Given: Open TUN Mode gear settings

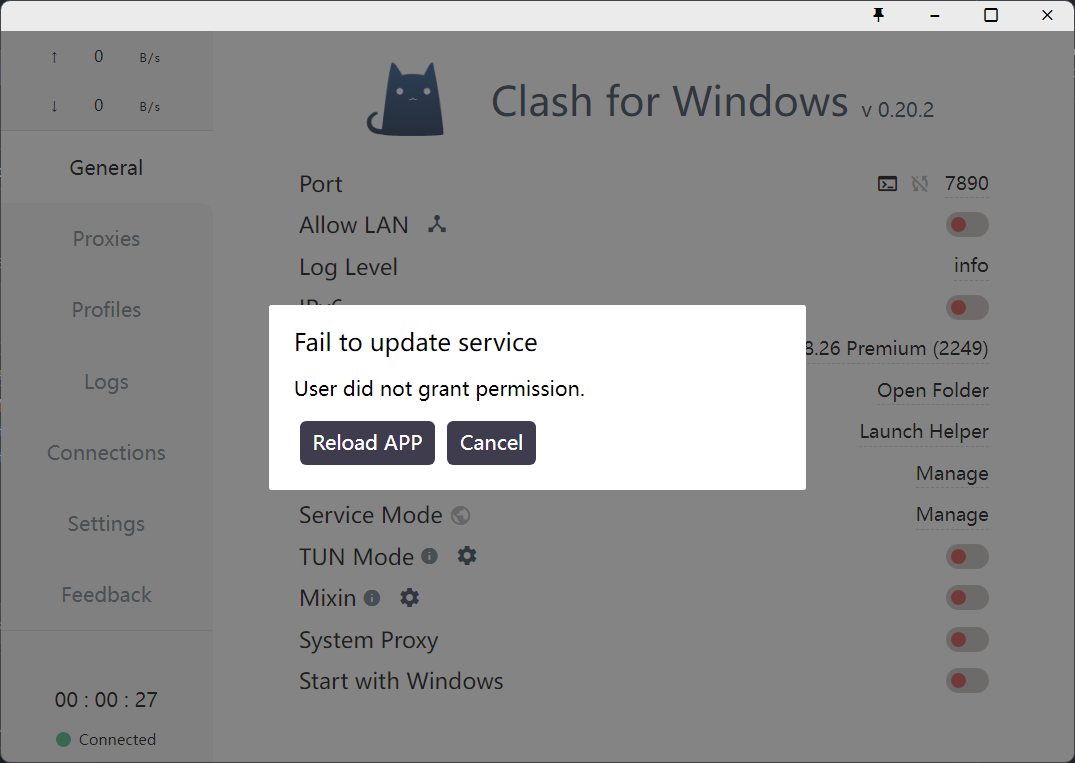Looking at the screenshot, I should [x=467, y=555].
